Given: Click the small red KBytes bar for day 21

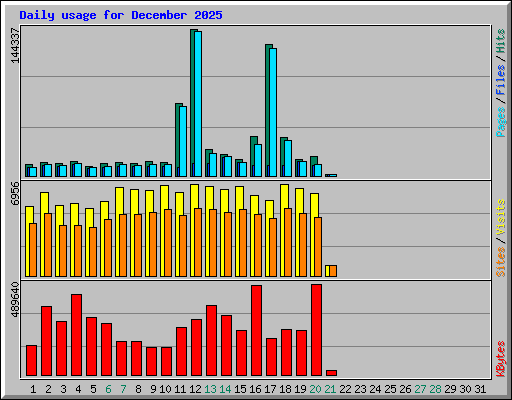Looking at the screenshot, I should click(331, 373).
